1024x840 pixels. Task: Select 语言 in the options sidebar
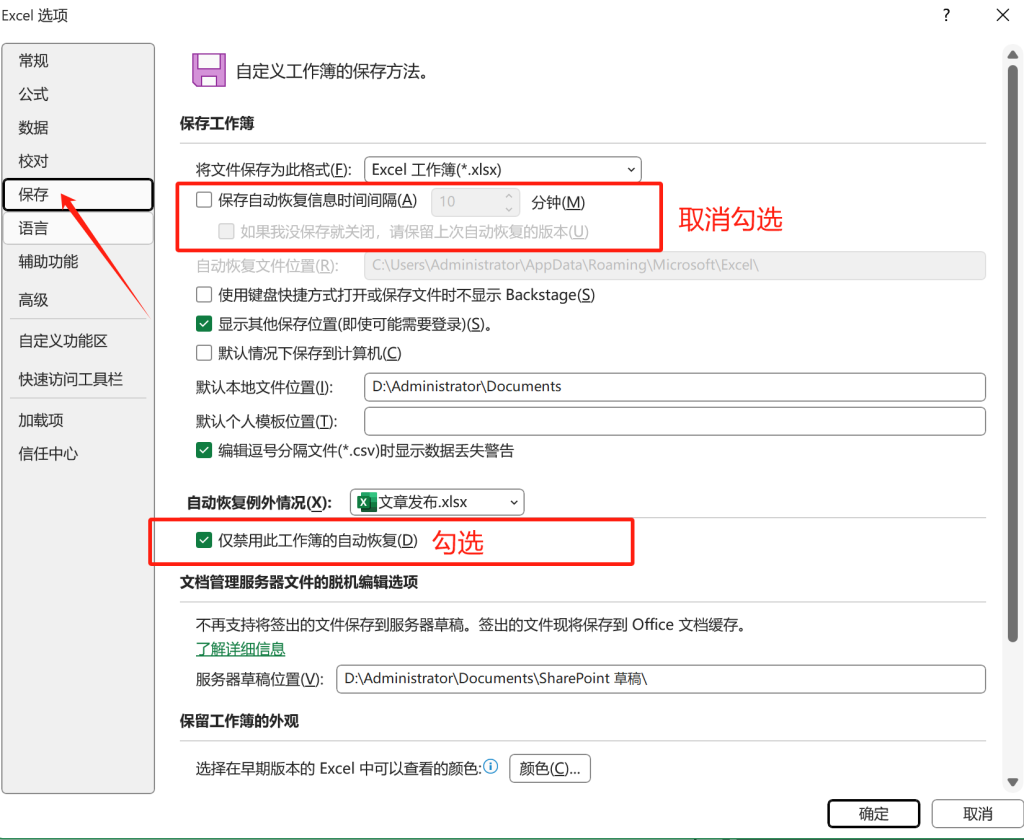point(78,229)
